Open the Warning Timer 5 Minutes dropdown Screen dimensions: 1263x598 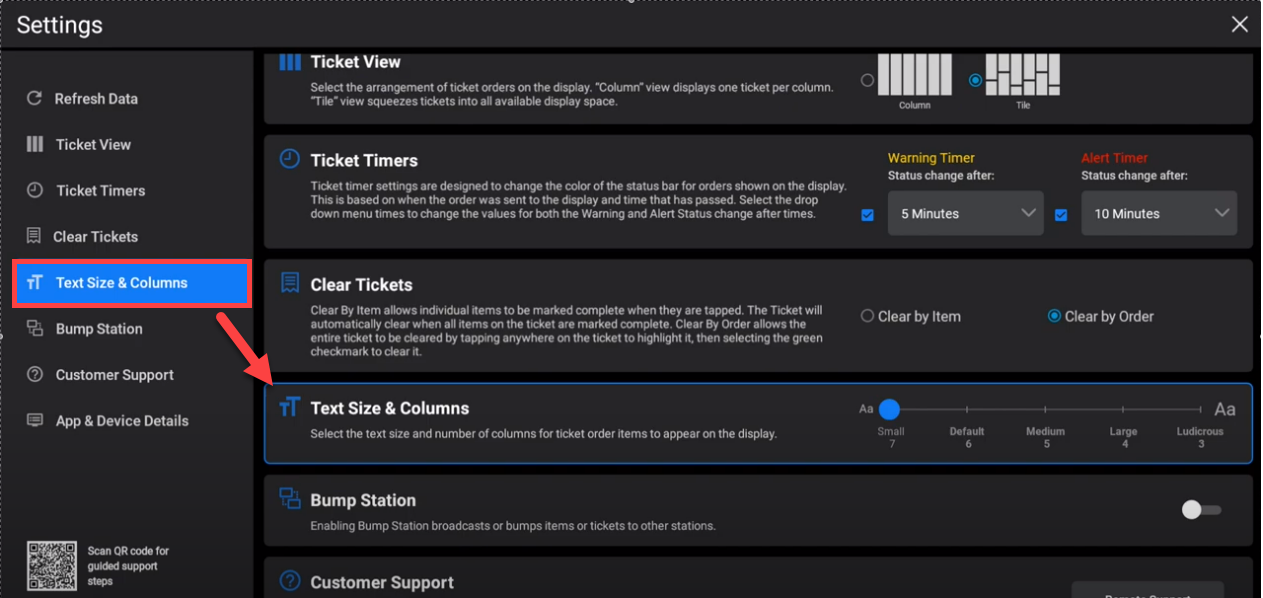point(965,214)
